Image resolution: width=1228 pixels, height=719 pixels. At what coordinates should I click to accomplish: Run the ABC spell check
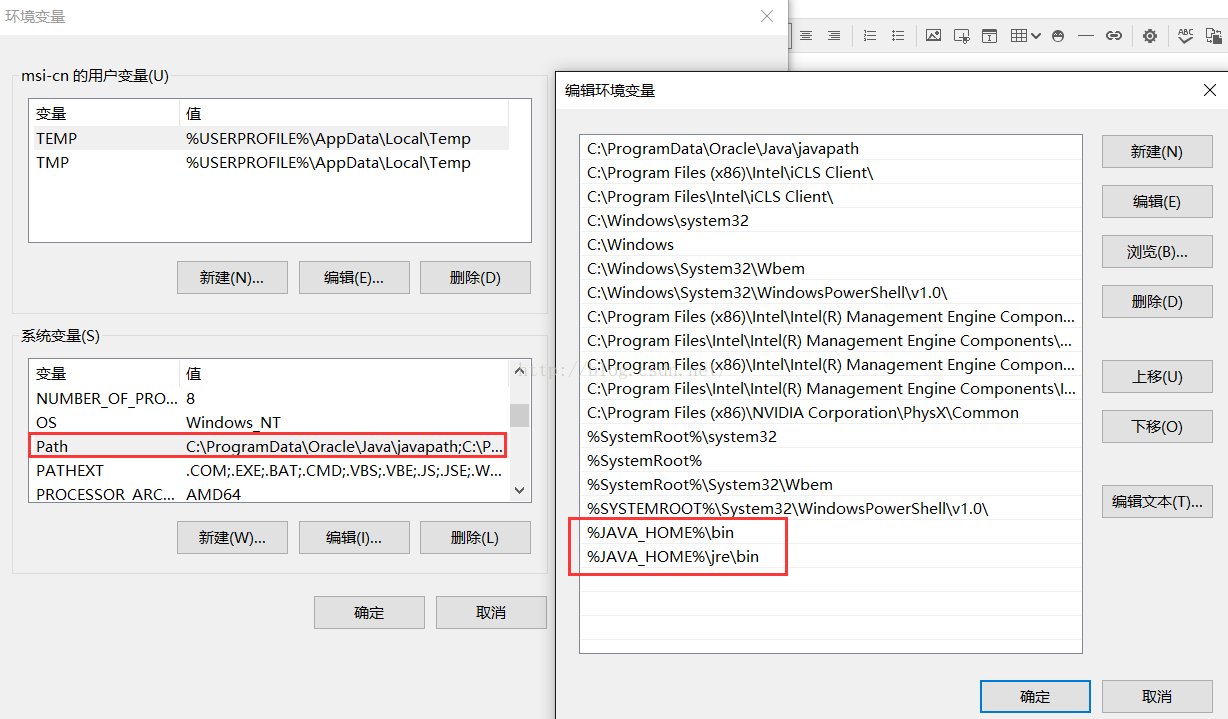[x=1184, y=32]
